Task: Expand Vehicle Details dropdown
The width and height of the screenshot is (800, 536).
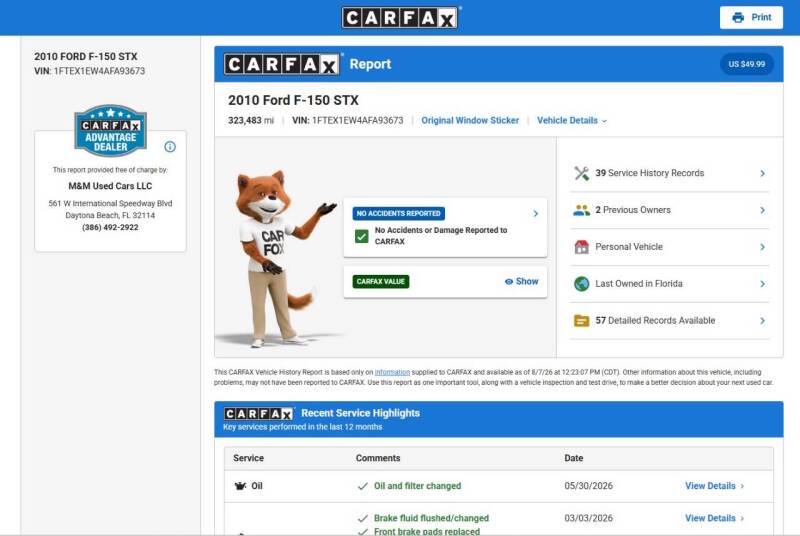Action: [572, 121]
